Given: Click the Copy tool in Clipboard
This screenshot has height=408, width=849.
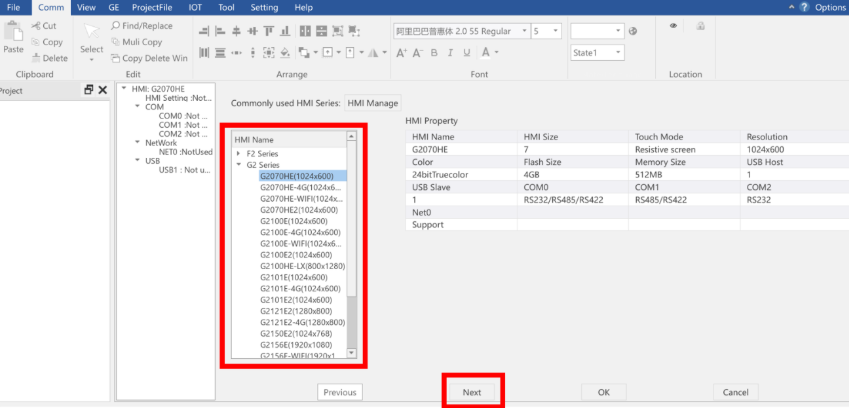Looking at the screenshot, I should (47, 42).
